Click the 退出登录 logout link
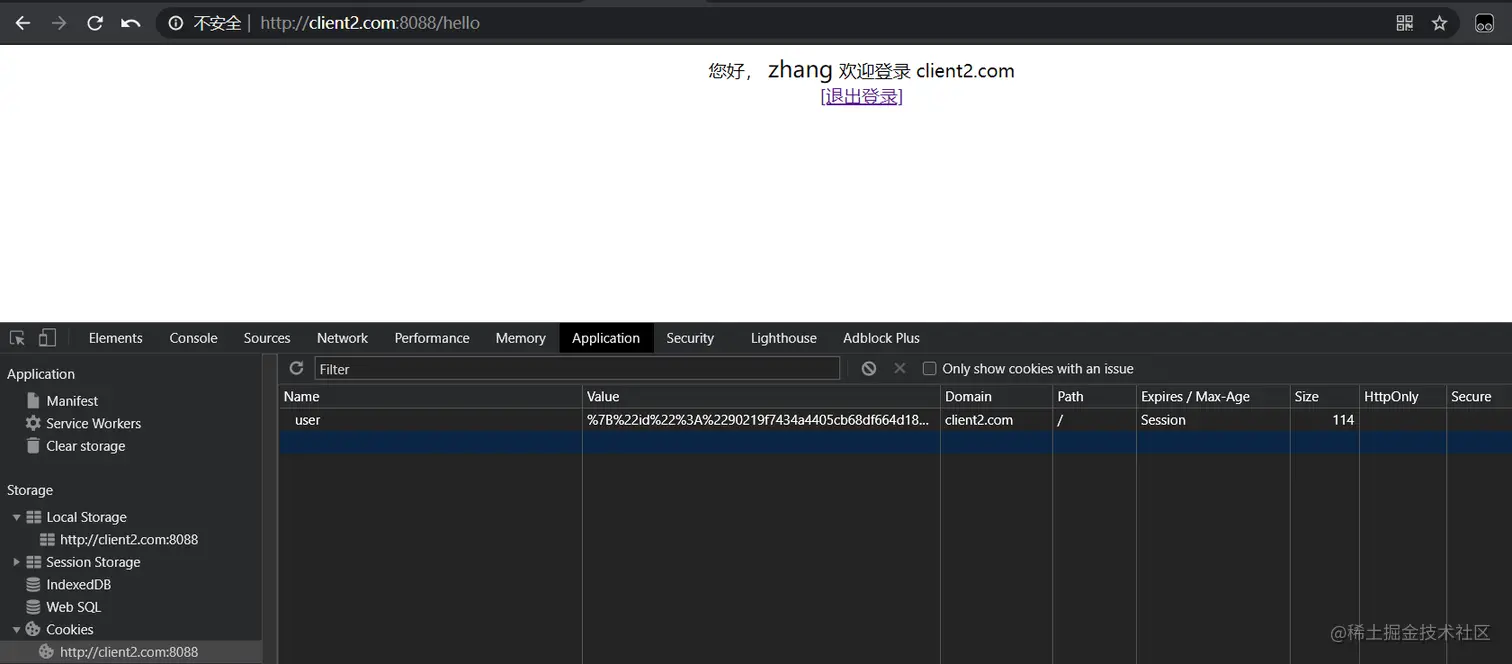 click(861, 97)
